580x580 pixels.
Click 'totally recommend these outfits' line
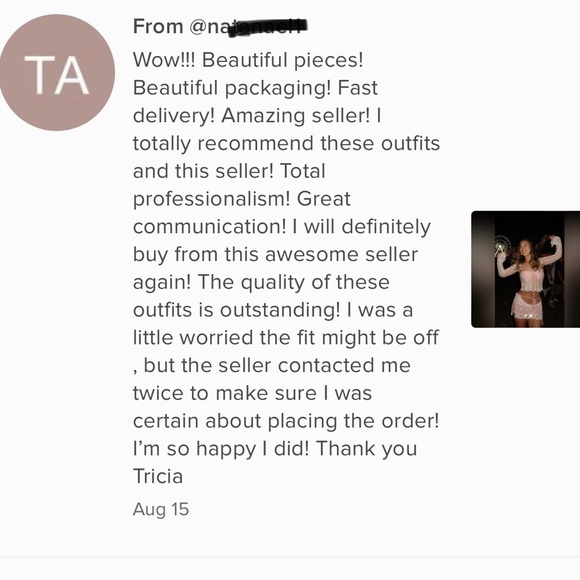286,144
